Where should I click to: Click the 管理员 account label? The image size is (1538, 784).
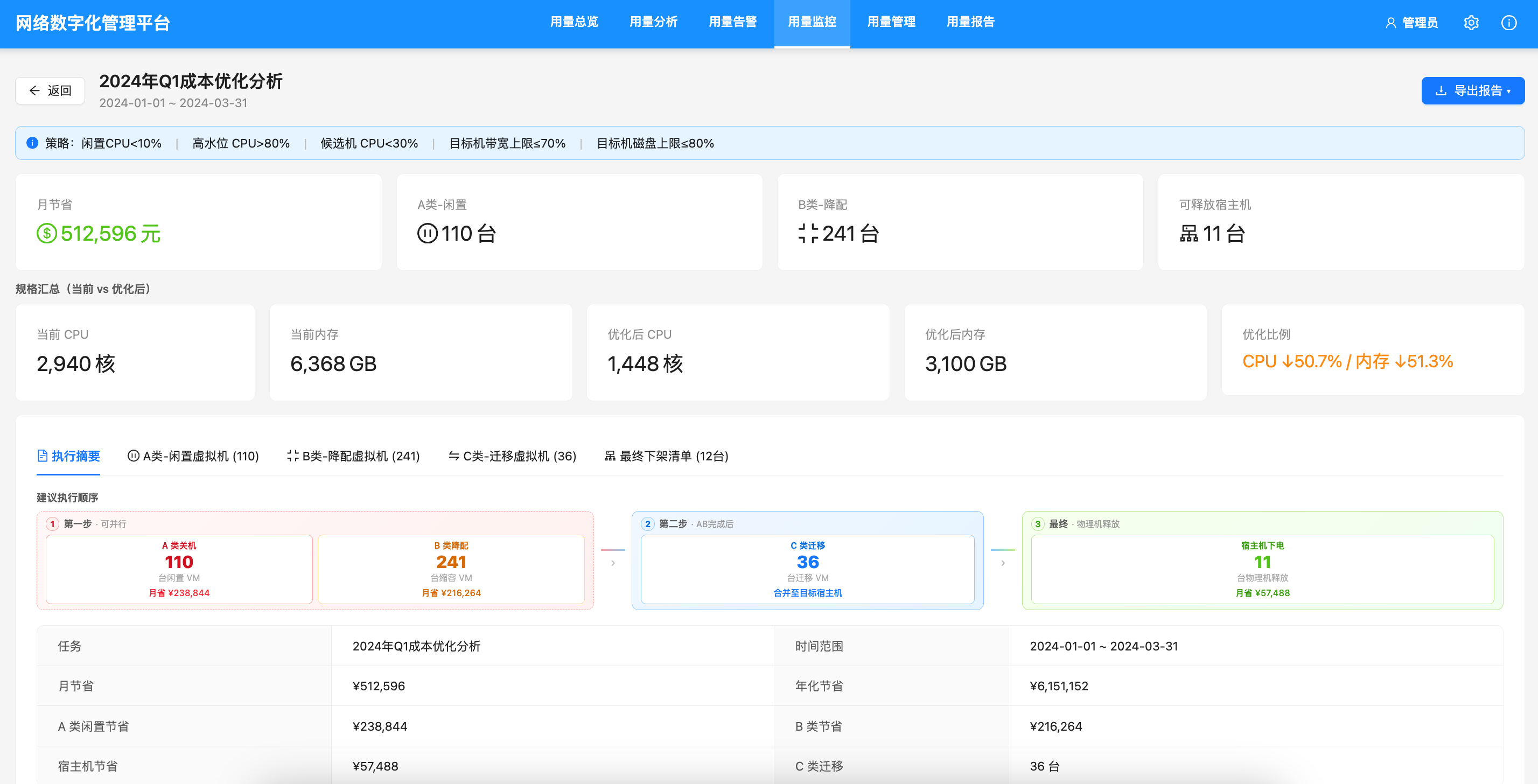[x=1420, y=23]
